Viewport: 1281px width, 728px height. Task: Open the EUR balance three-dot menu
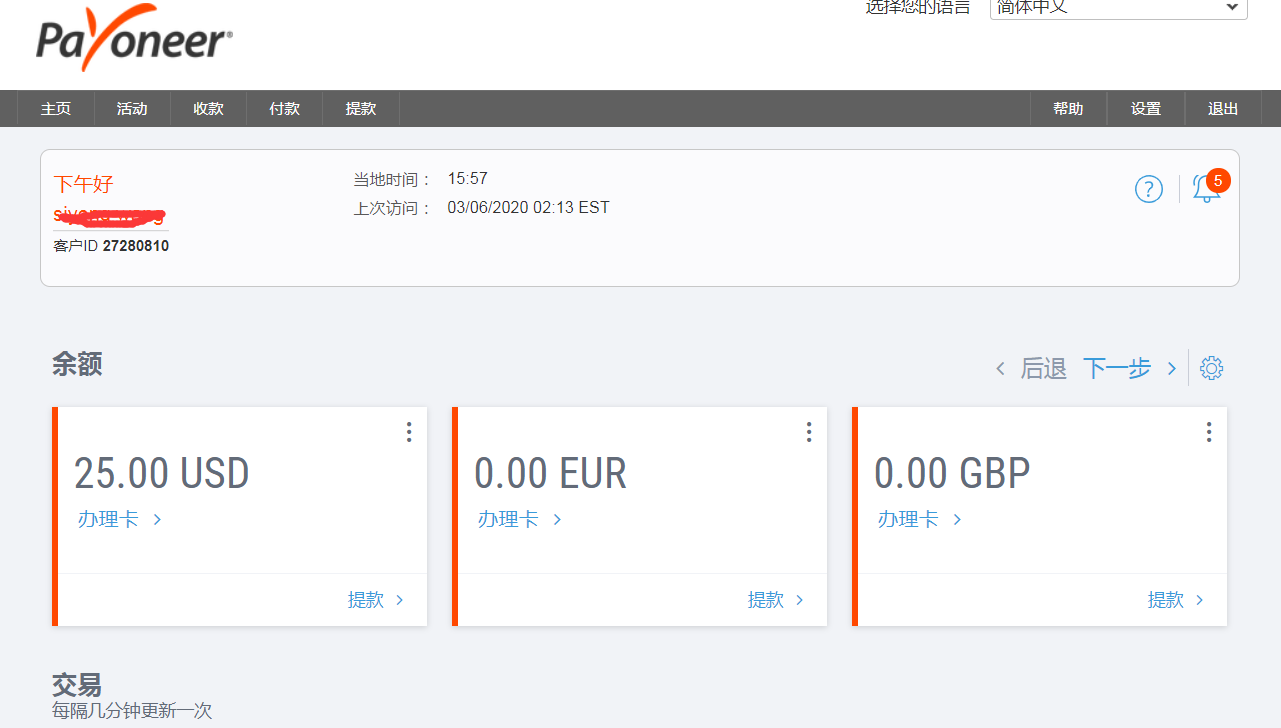click(x=809, y=432)
